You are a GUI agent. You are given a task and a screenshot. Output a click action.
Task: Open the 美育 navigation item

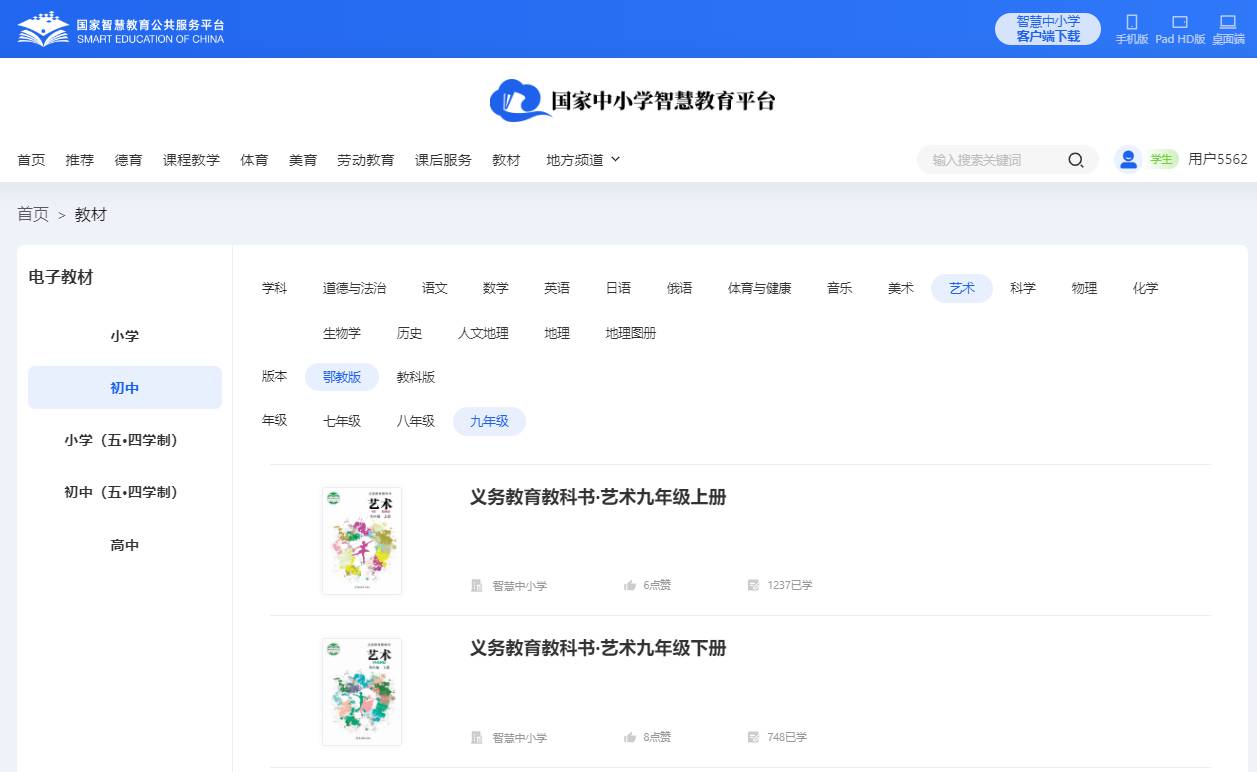click(303, 160)
